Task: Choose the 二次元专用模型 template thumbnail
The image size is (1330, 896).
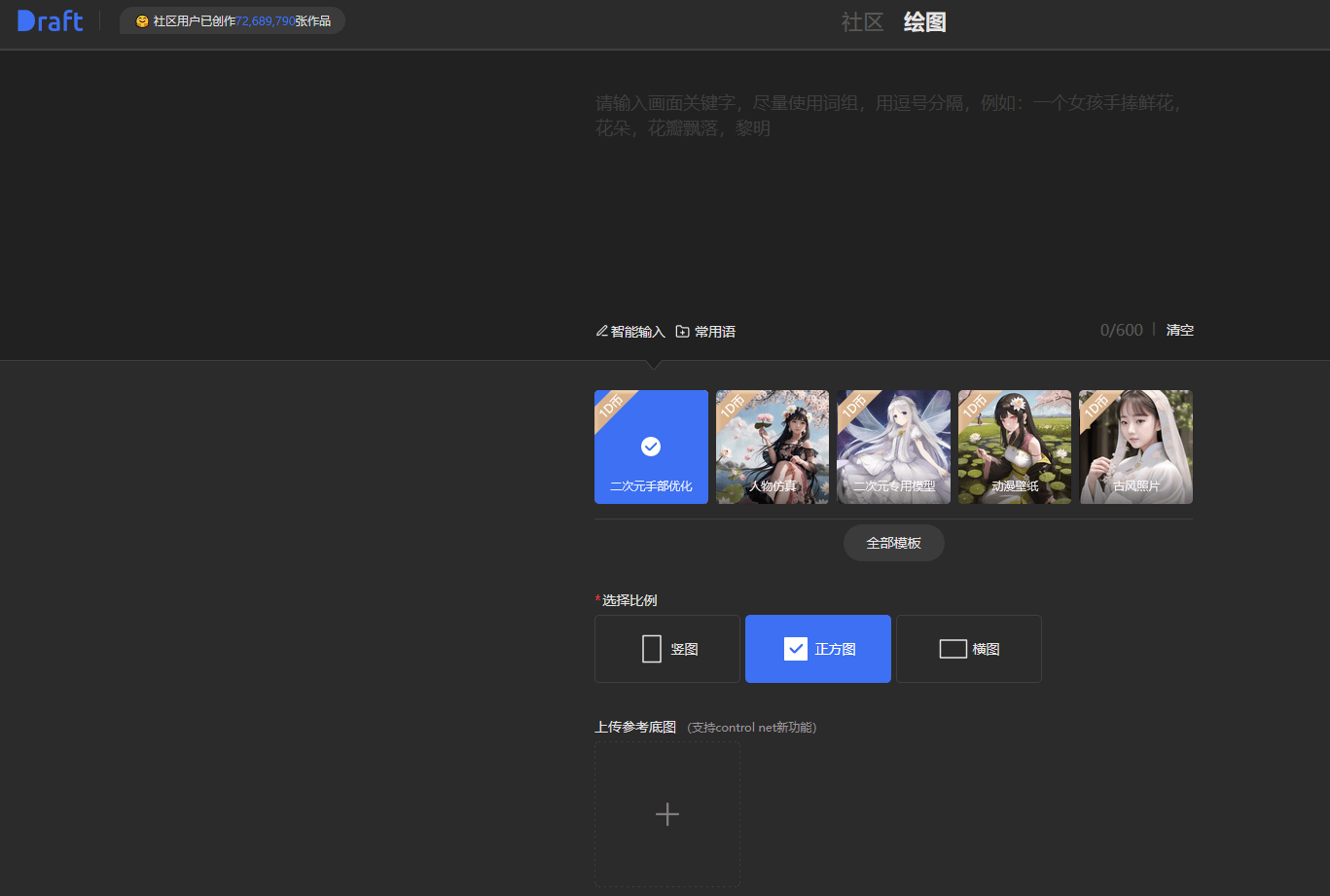Action: [893, 447]
